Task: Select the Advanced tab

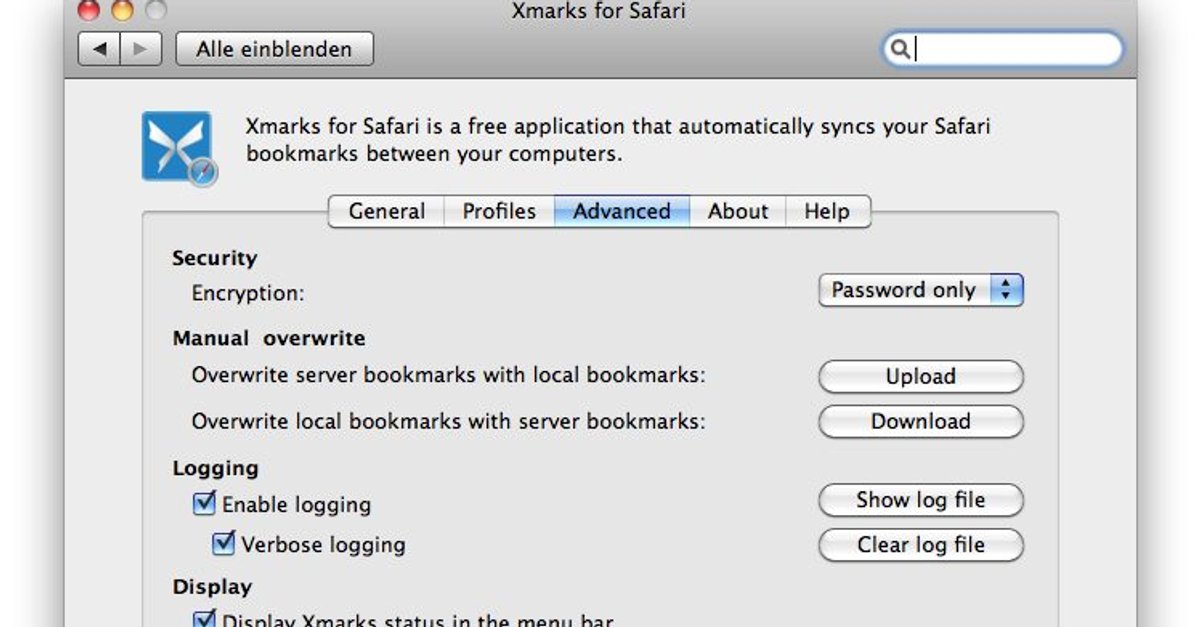Action: tap(622, 211)
